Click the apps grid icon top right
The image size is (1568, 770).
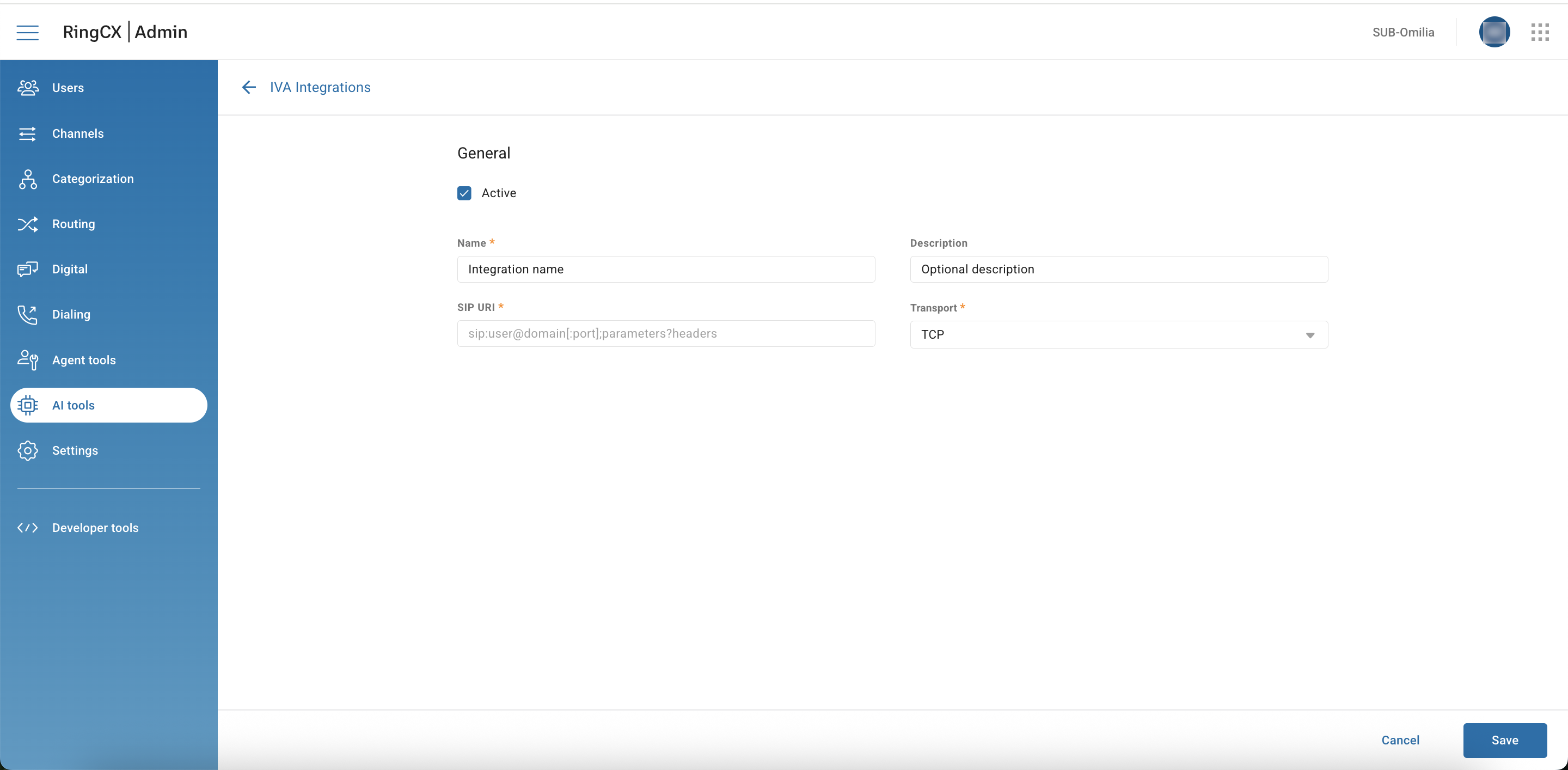1540,32
